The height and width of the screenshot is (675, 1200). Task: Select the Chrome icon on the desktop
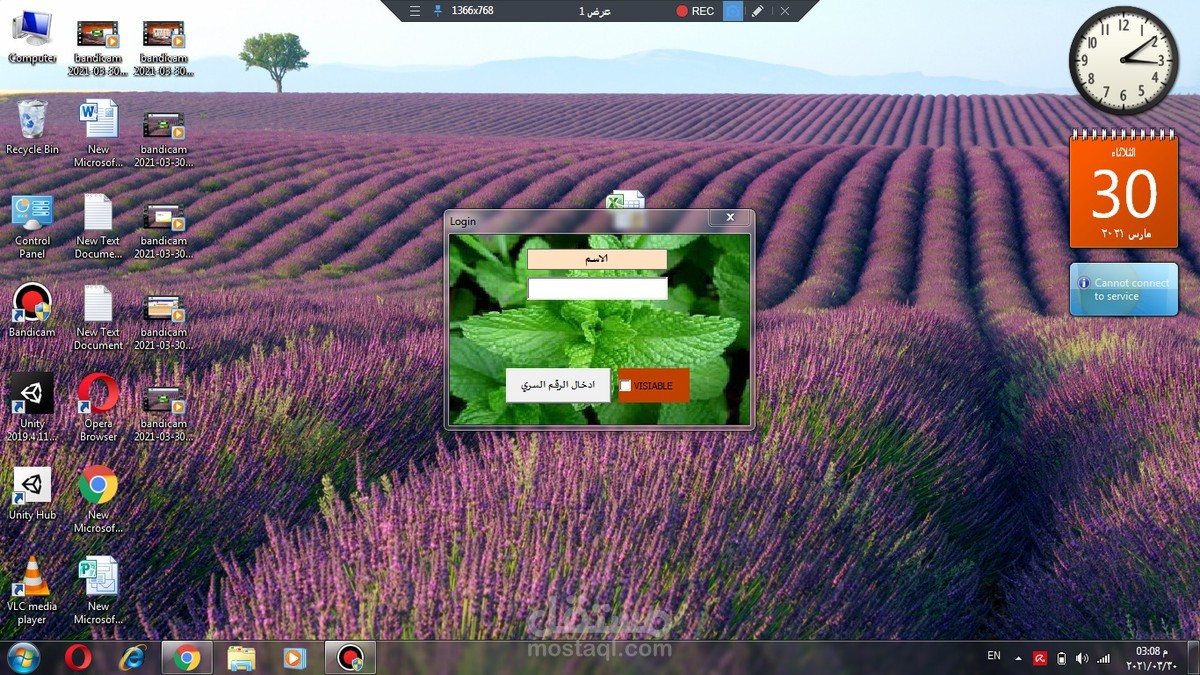[98, 500]
